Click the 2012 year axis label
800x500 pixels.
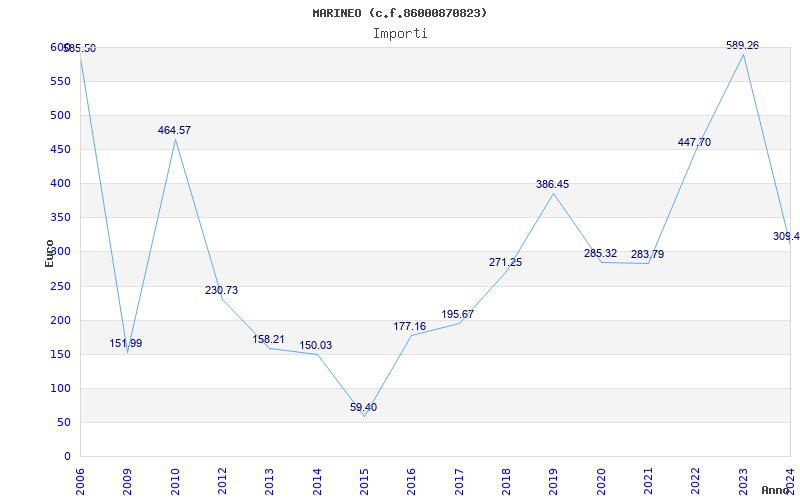tap(222, 481)
